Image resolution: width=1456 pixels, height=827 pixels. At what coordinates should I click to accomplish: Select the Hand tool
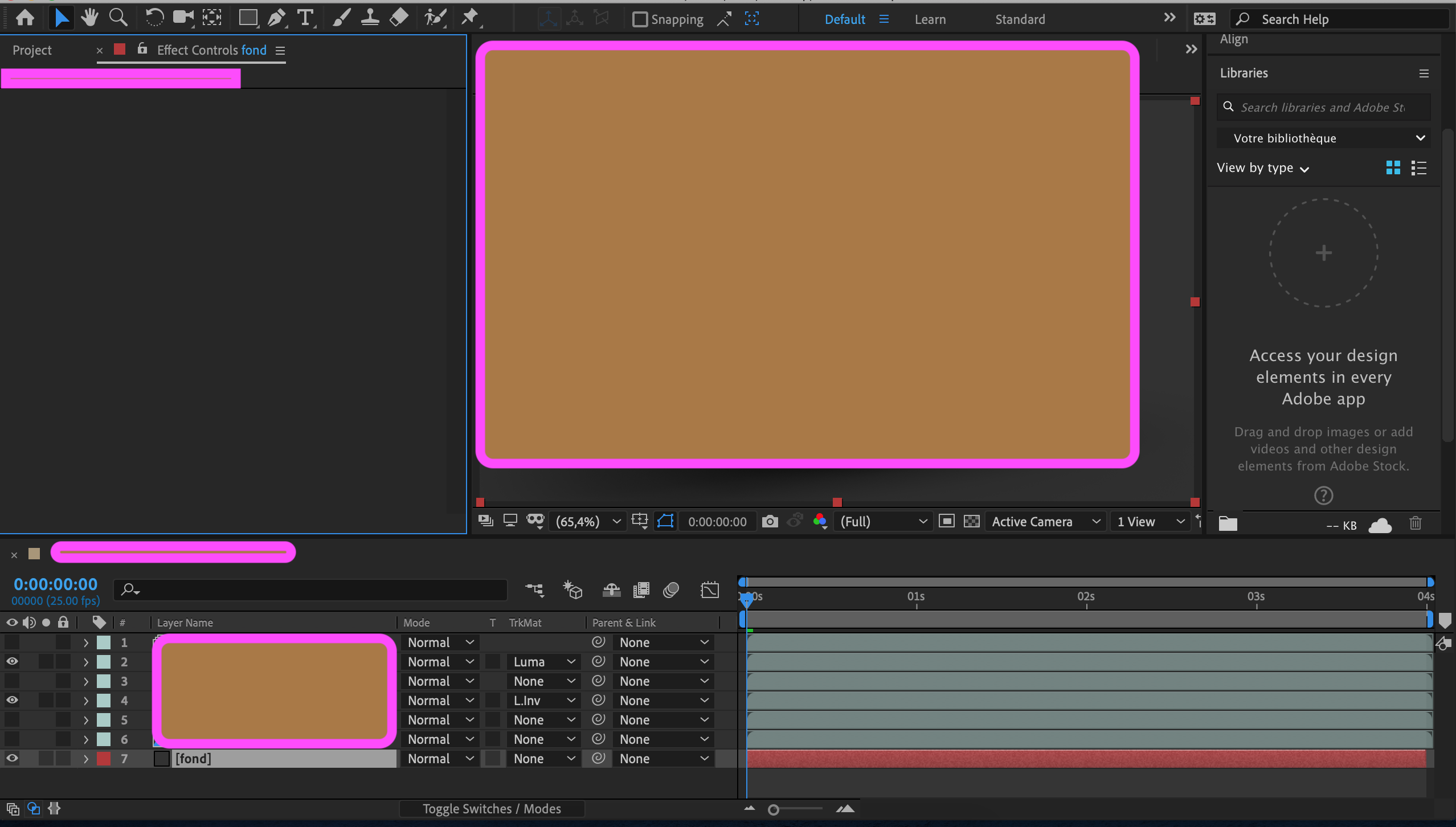coord(89,18)
